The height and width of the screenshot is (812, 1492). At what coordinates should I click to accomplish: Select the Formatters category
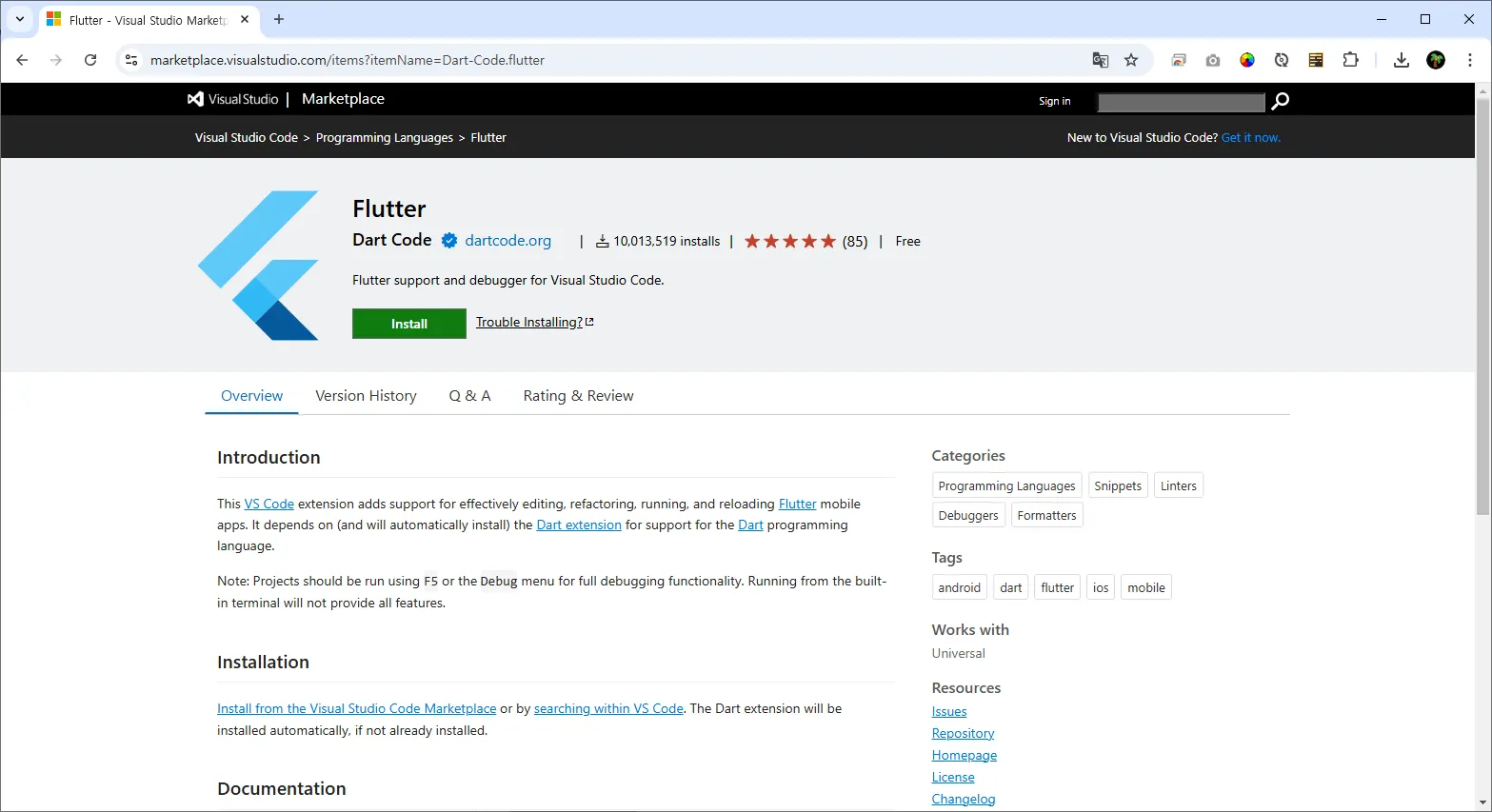pos(1046,515)
